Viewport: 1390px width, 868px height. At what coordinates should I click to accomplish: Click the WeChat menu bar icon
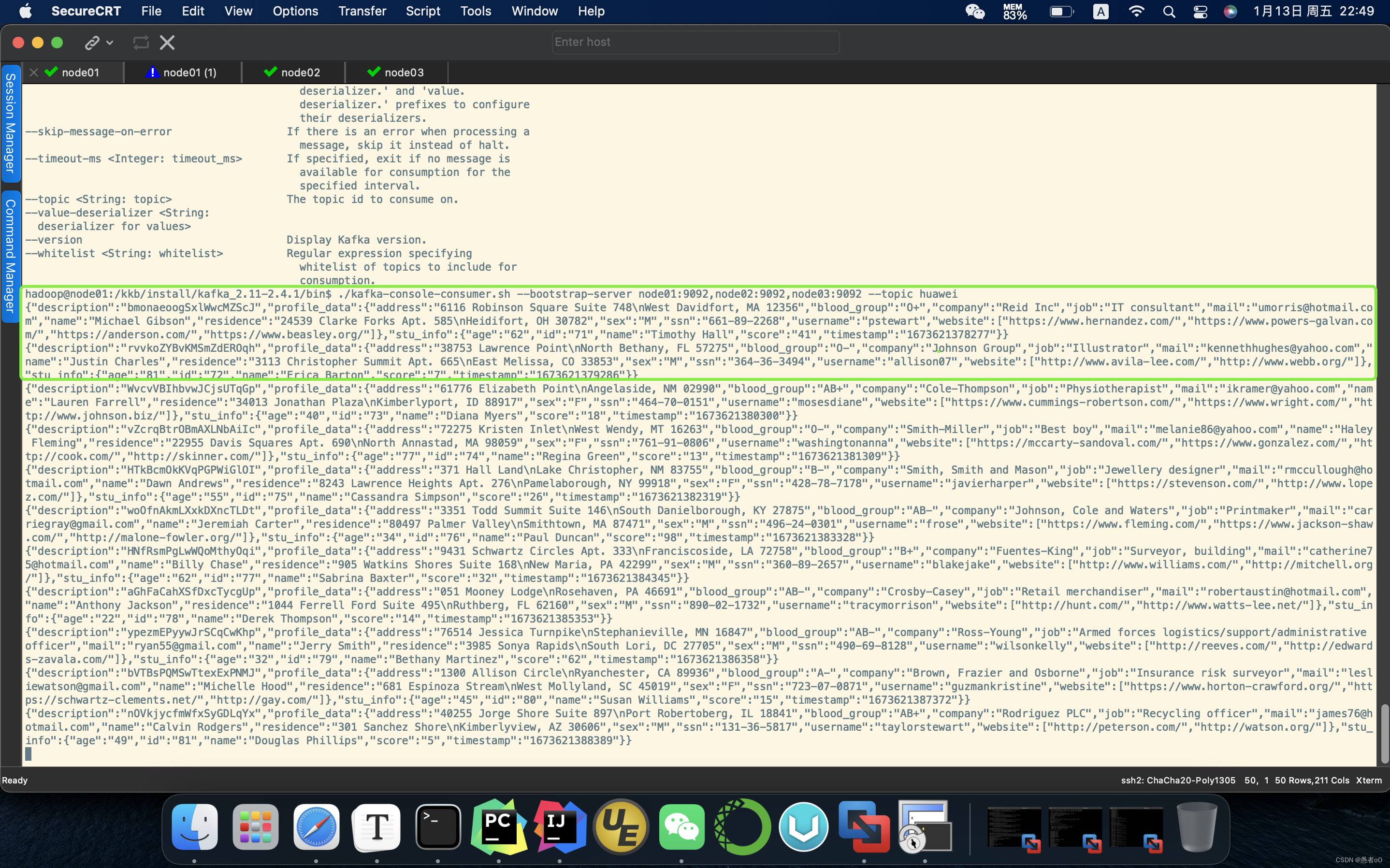click(974, 11)
